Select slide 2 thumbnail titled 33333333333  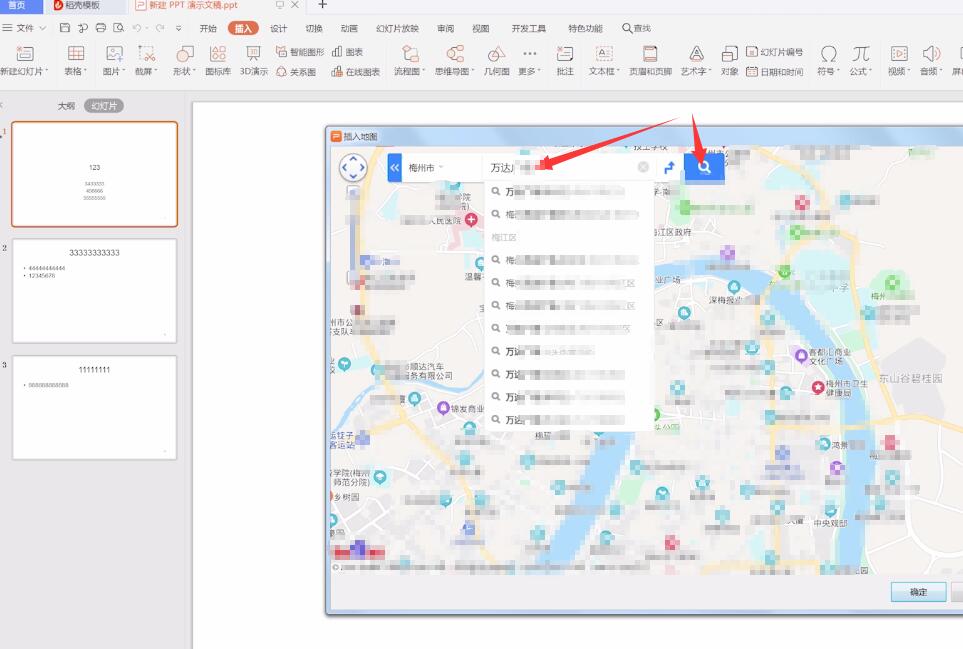95,291
